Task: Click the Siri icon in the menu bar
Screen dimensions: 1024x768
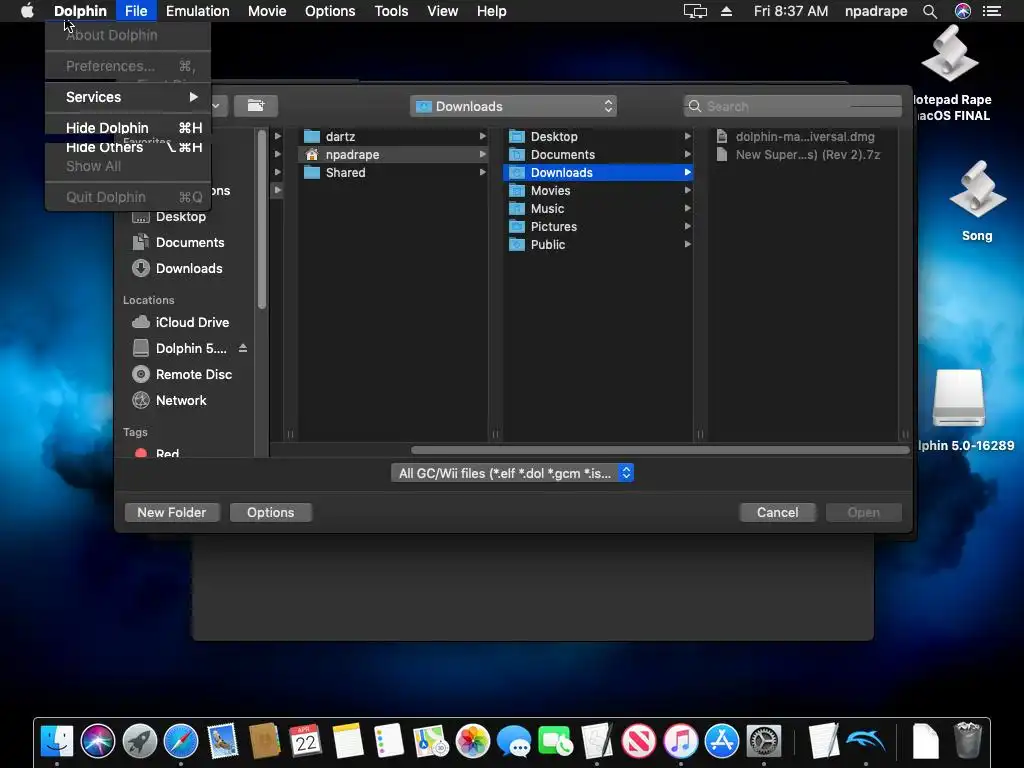Action: tap(963, 11)
